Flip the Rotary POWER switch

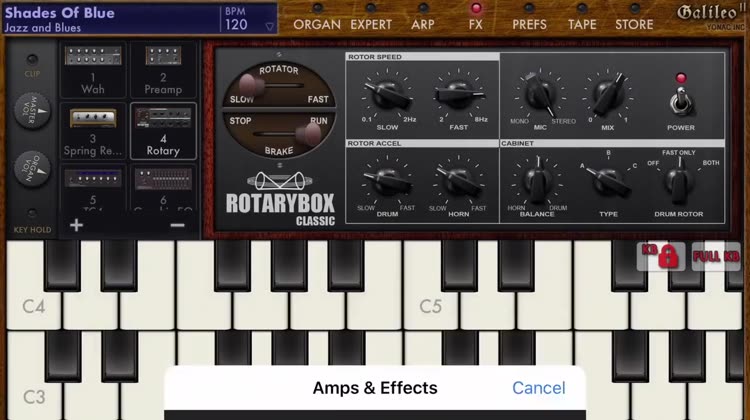click(x=681, y=102)
